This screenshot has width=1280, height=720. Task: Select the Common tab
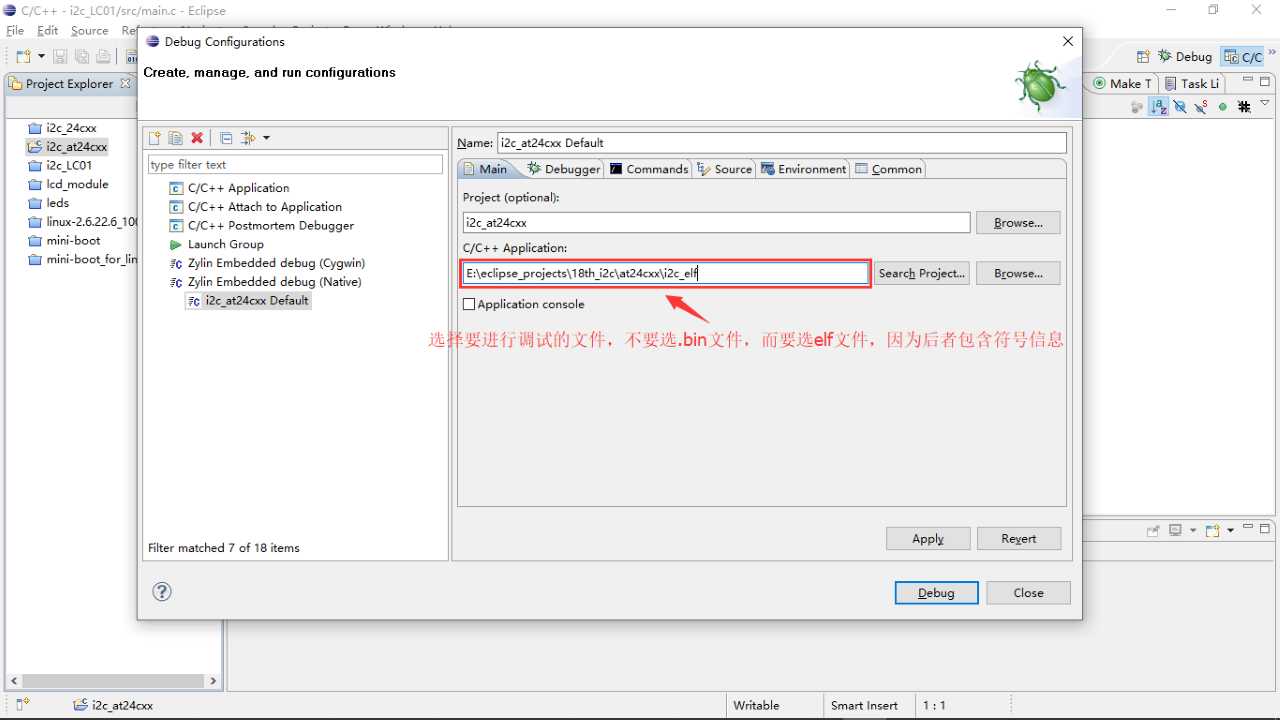coord(888,169)
